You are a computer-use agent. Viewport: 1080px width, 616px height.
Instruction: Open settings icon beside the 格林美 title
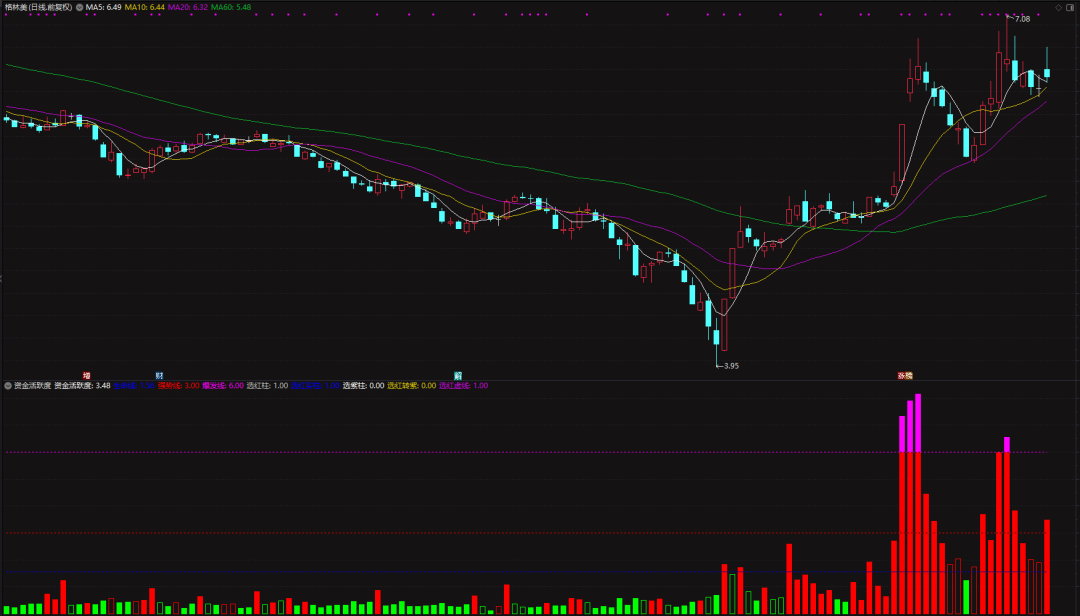point(80,7)
